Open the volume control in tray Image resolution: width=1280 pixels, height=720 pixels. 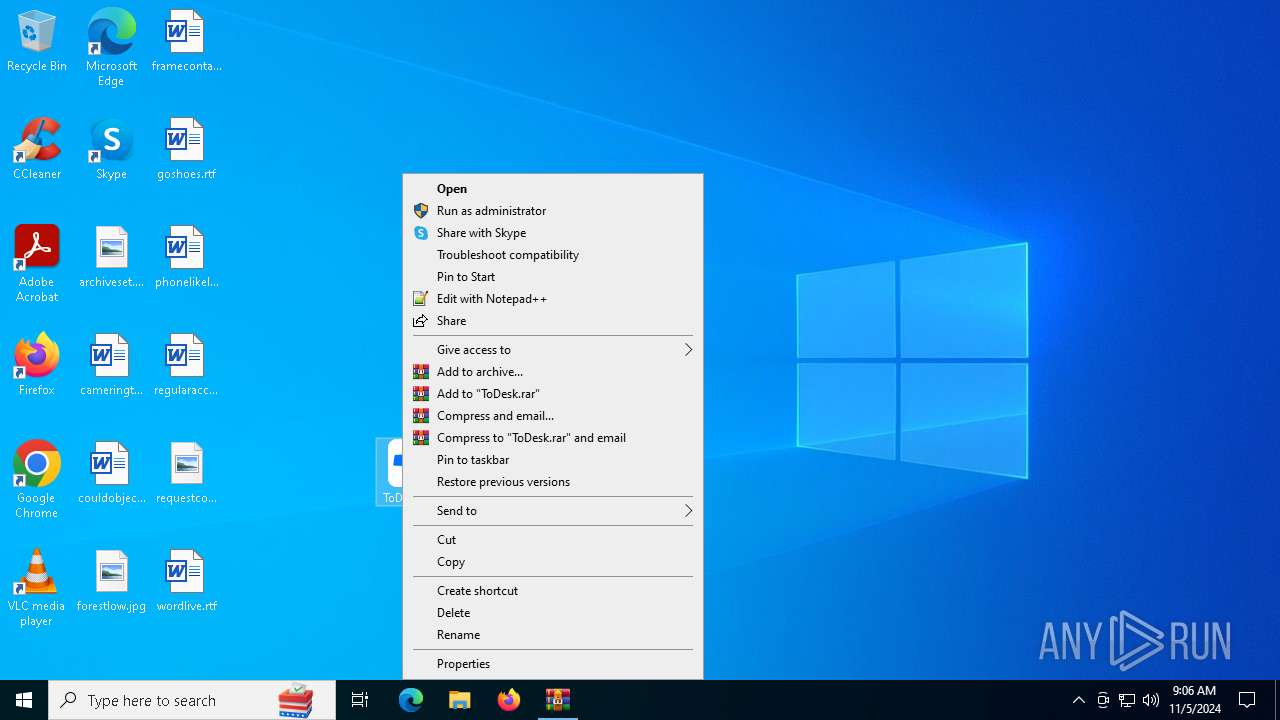coord(1151,700)
